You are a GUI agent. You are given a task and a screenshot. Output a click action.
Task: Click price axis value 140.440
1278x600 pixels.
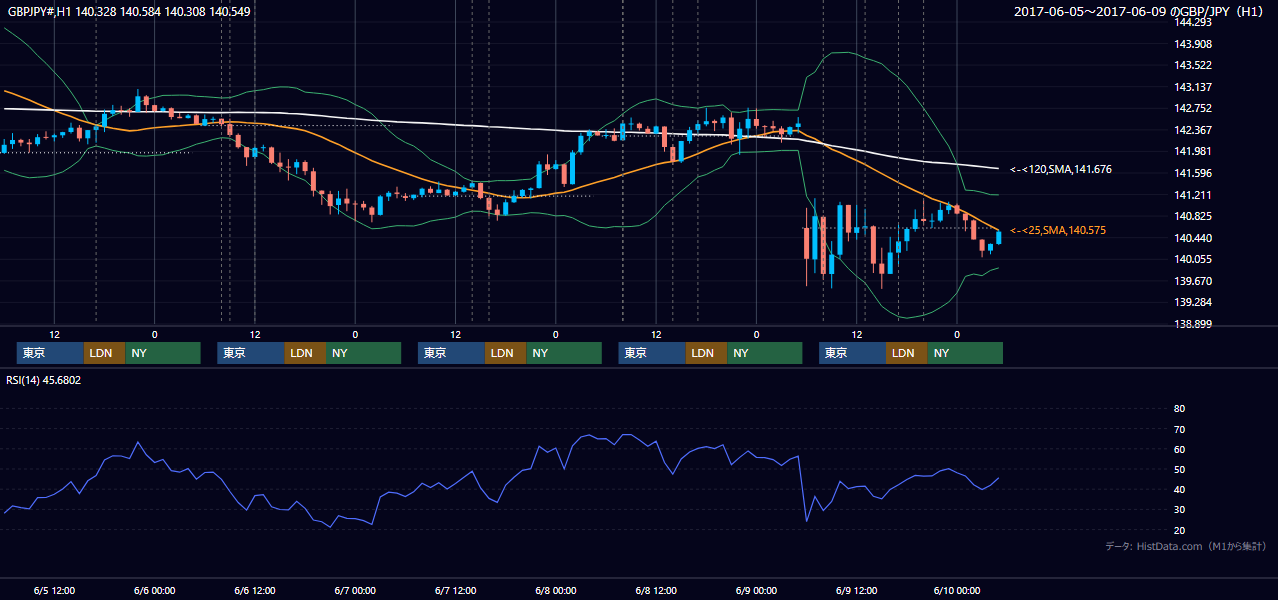tap(1193, 238)
